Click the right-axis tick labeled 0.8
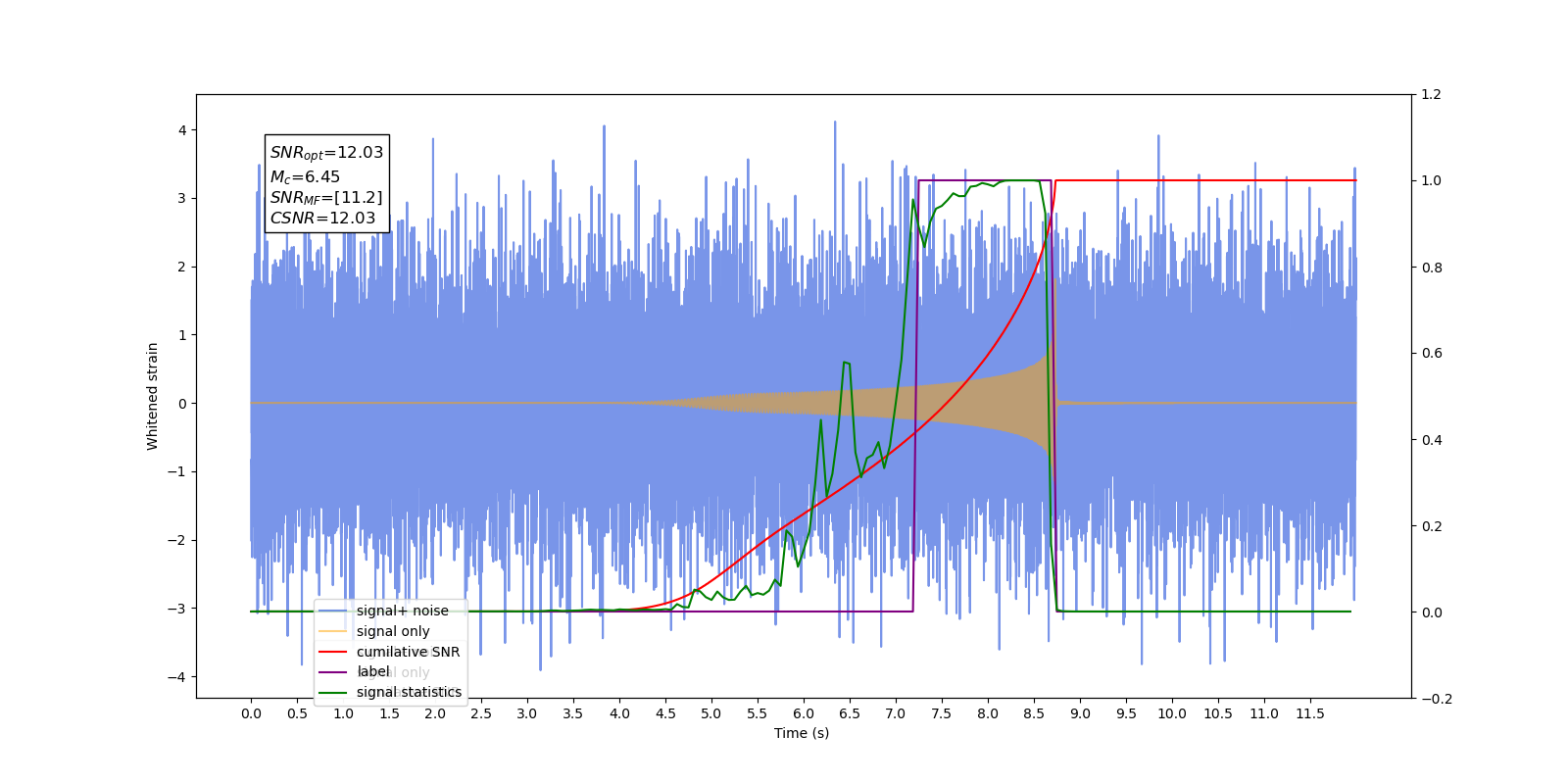 [x=1432, y=268]
